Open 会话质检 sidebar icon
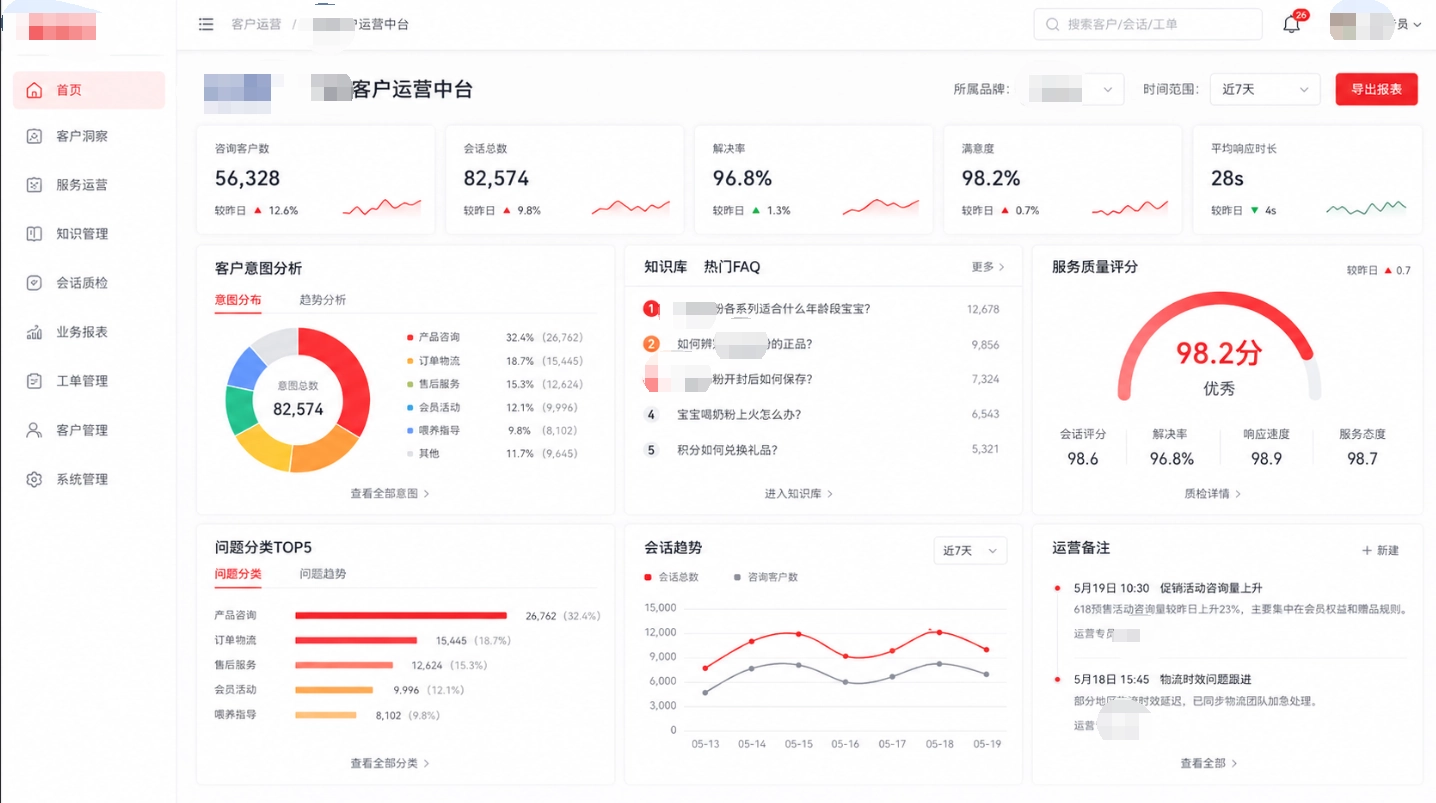 pyautogui.click(x=34, y=283)
